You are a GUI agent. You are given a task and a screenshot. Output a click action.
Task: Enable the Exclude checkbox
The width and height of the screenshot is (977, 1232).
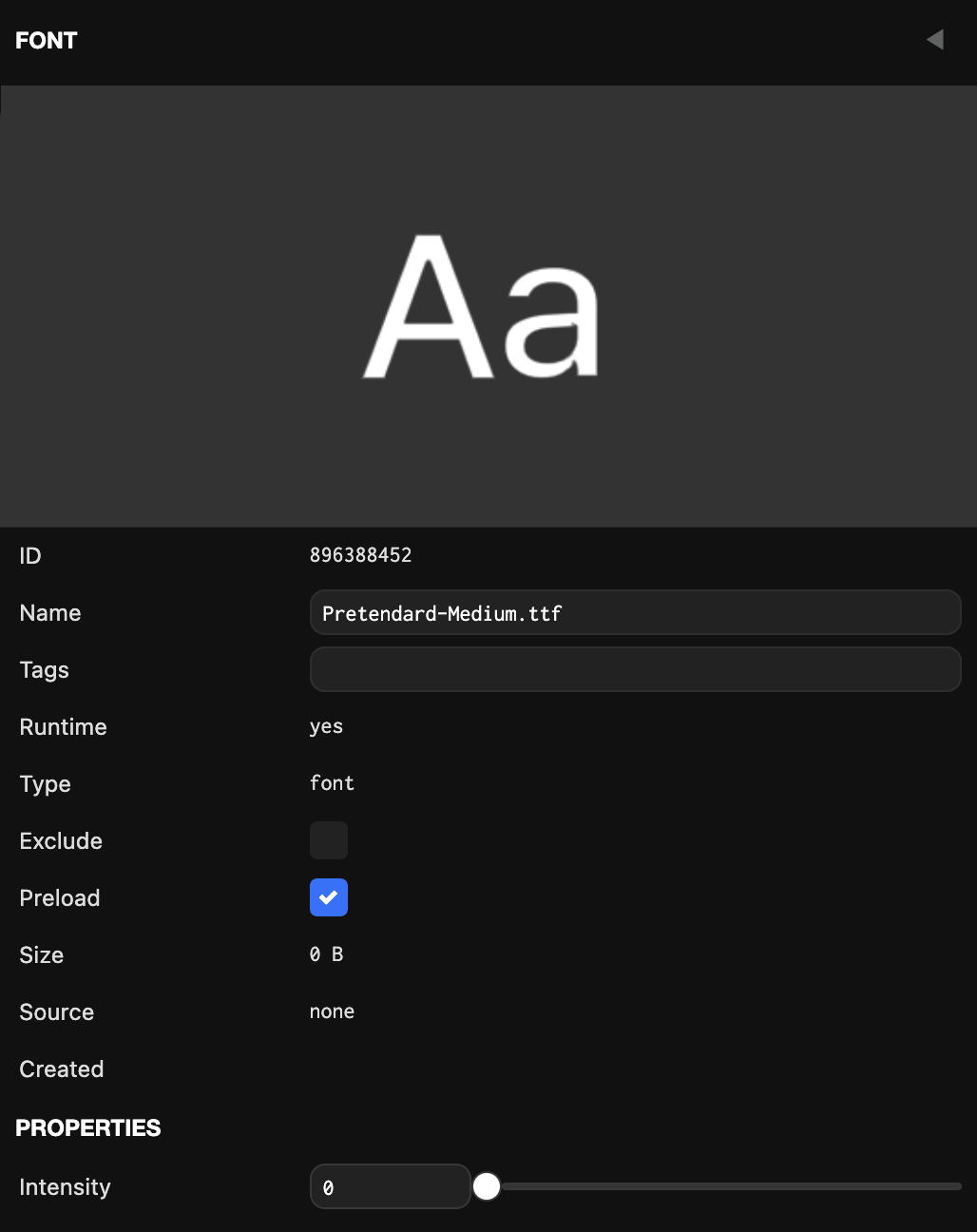click(328, 840)
